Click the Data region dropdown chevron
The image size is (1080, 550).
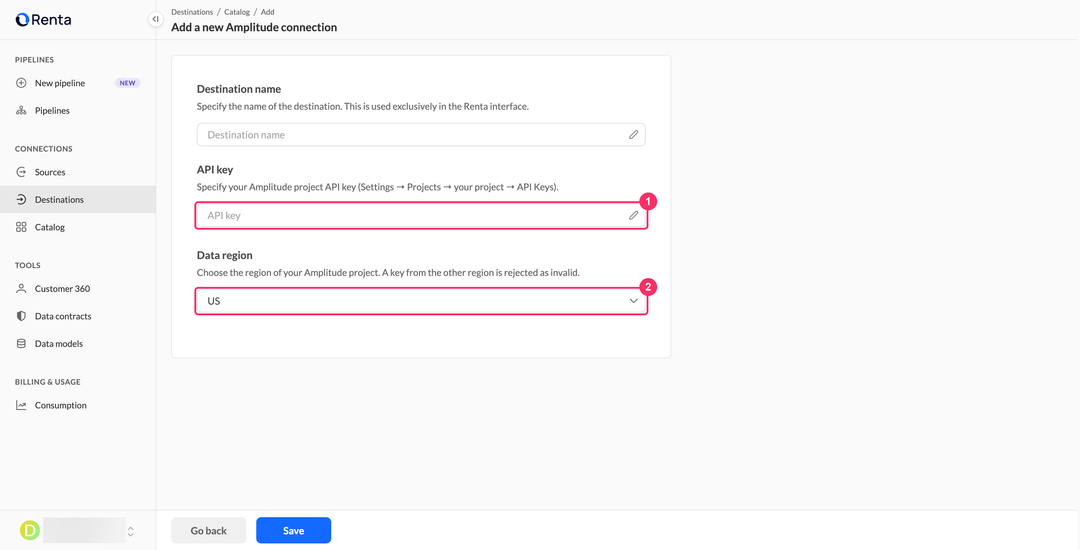(634, 301)
